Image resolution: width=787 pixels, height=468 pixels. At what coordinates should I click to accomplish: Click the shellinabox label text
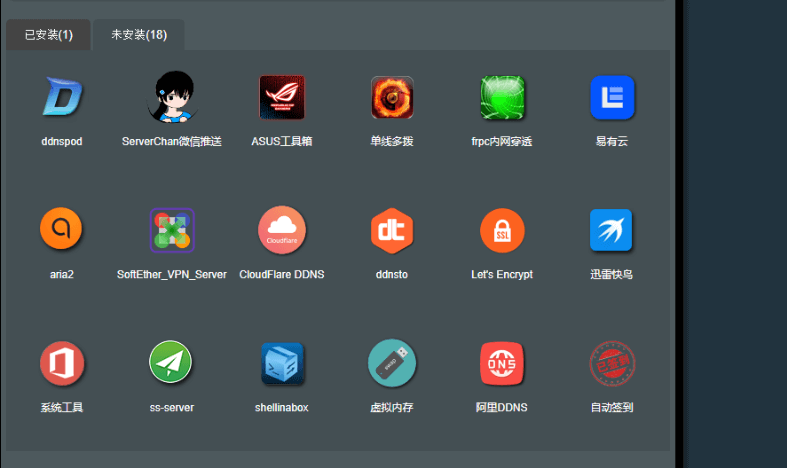(x=282, y=407)
